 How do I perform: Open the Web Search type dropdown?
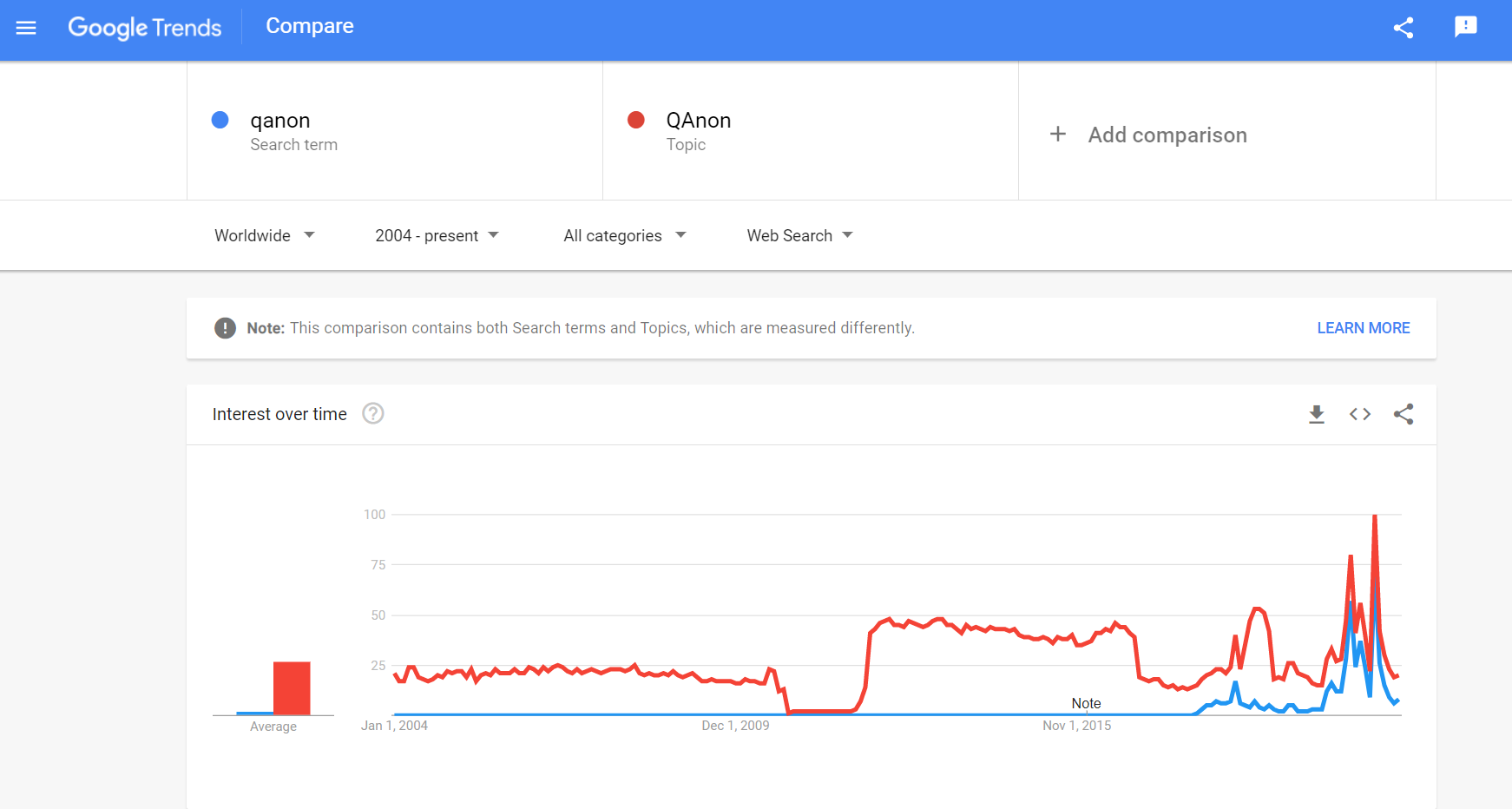tap(800, 235)
